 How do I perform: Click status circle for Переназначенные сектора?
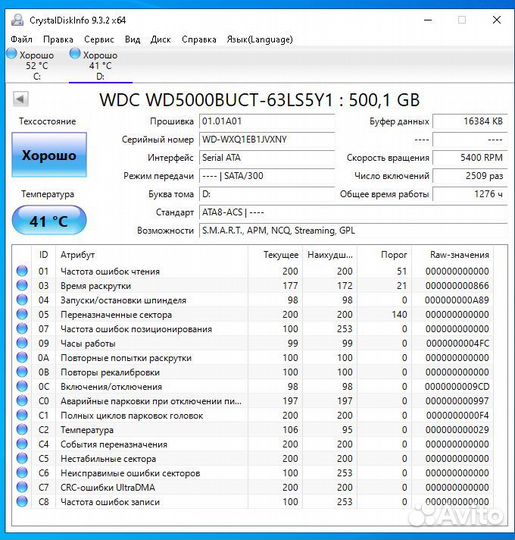point(22,314)
